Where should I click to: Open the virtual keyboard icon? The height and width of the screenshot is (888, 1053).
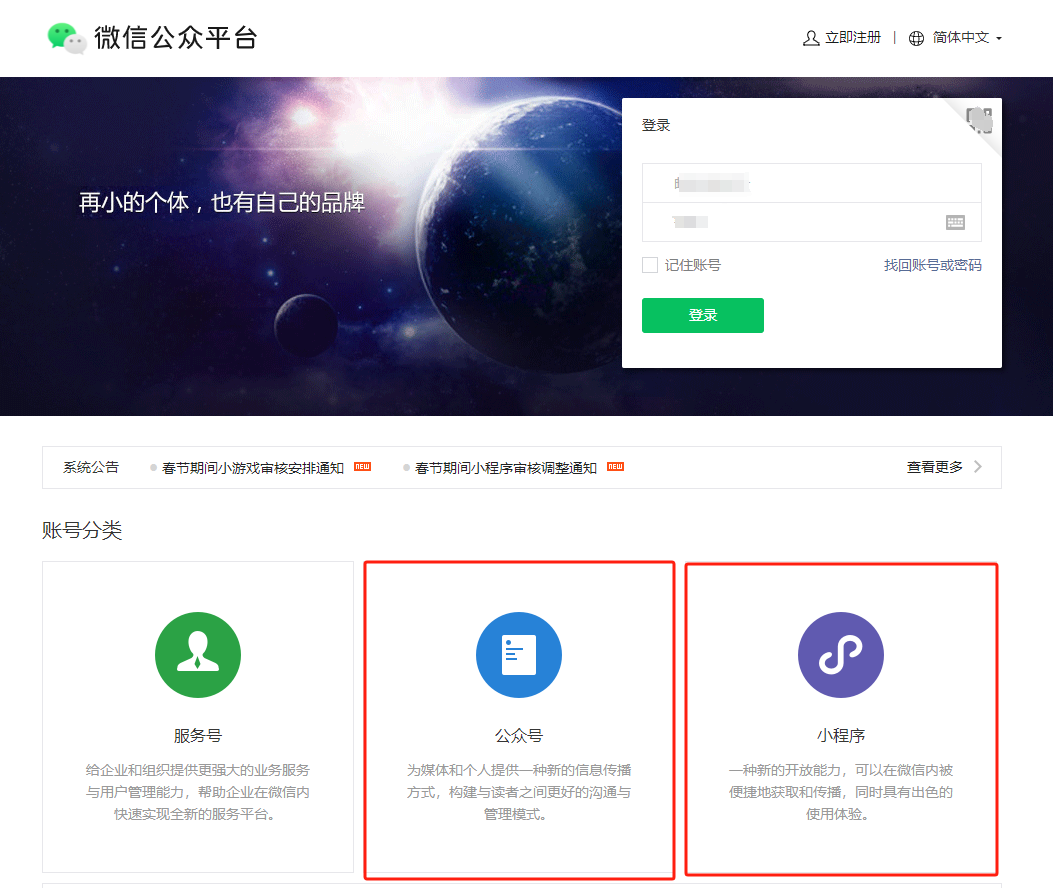pos(955,222)
